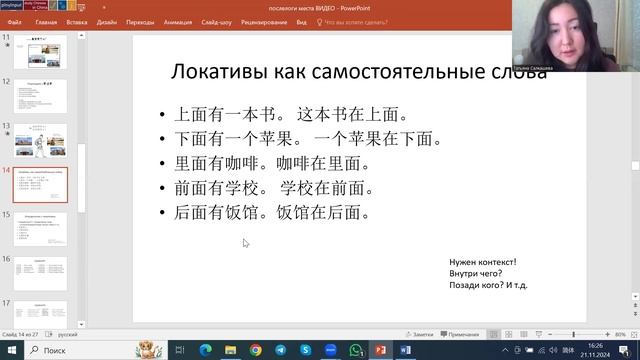Click the 'Слайд 14 из 27' status indicator
Screen dimensions: 640x360
point(20,334)
